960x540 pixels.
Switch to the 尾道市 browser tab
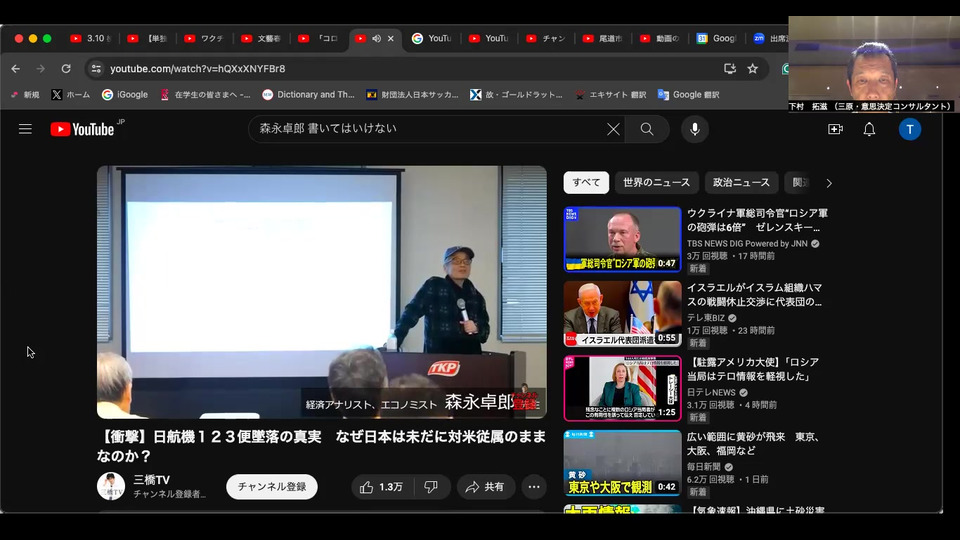603,39
